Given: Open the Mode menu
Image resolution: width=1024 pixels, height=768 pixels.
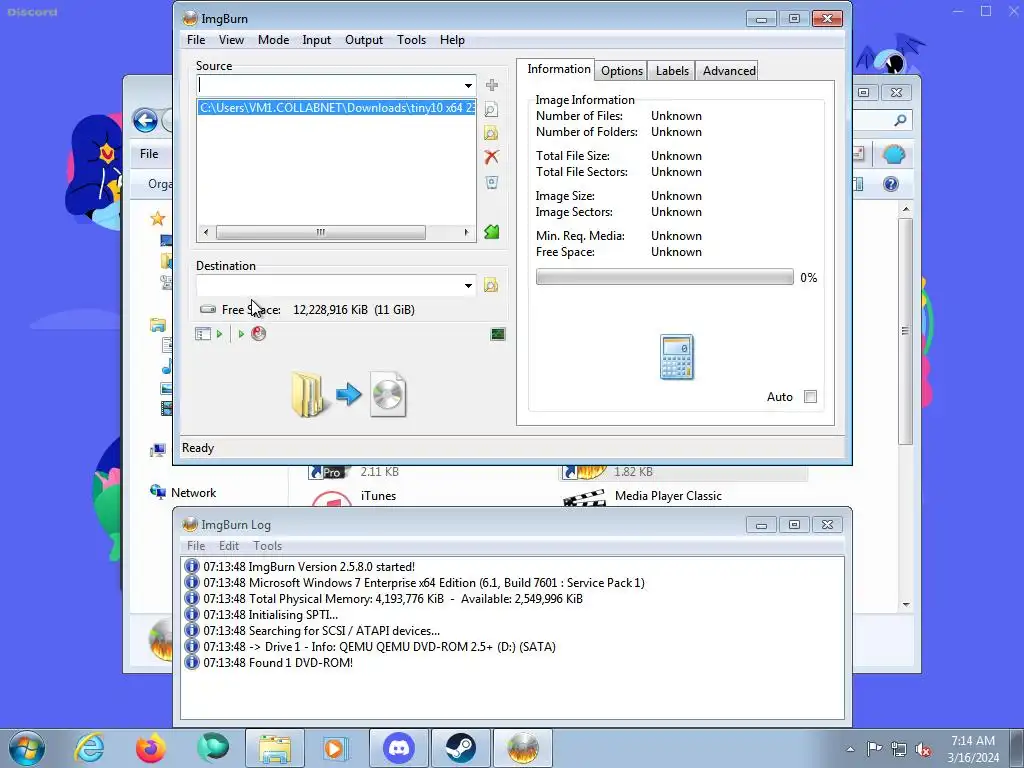Looking at the screenshot, I should point(274,40).
